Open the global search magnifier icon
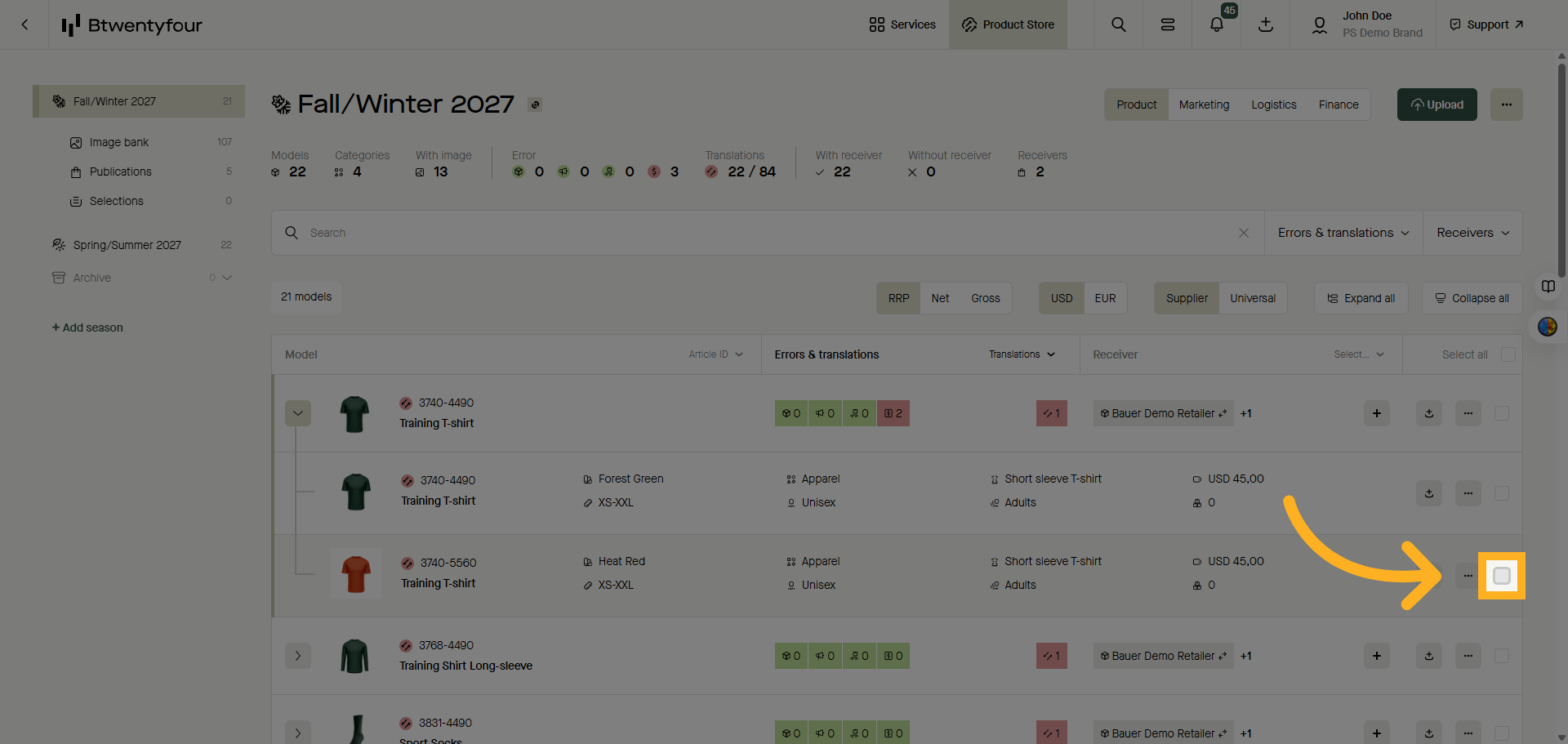The width and height of the screenshot is (1568, 744). 1119,25
